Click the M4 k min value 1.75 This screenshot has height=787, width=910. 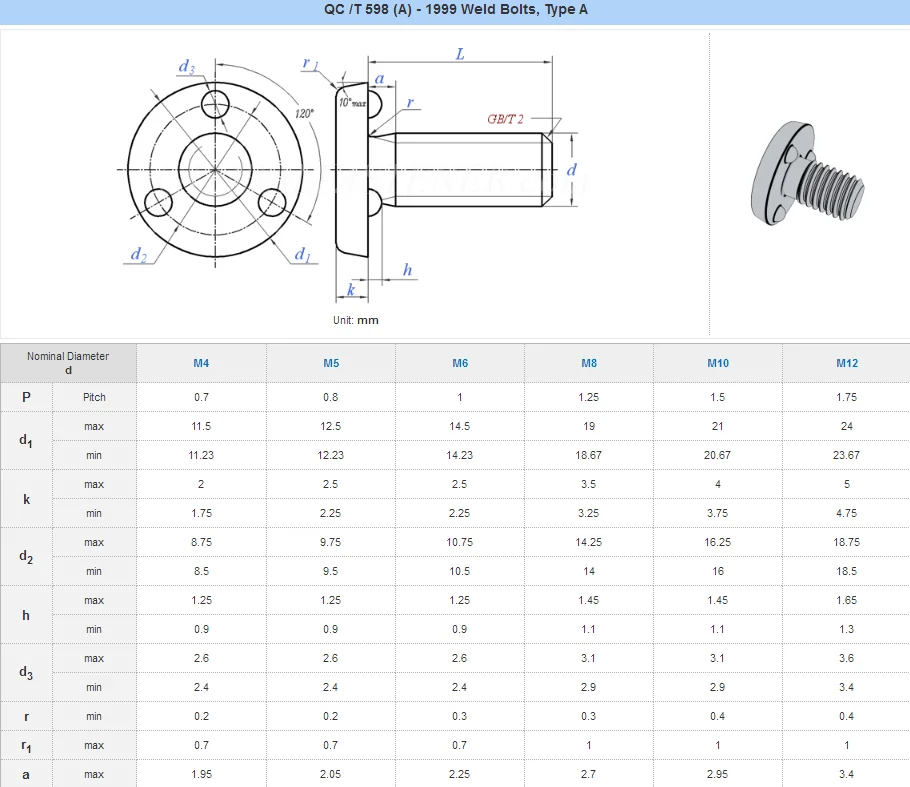(x=201, y=514)
